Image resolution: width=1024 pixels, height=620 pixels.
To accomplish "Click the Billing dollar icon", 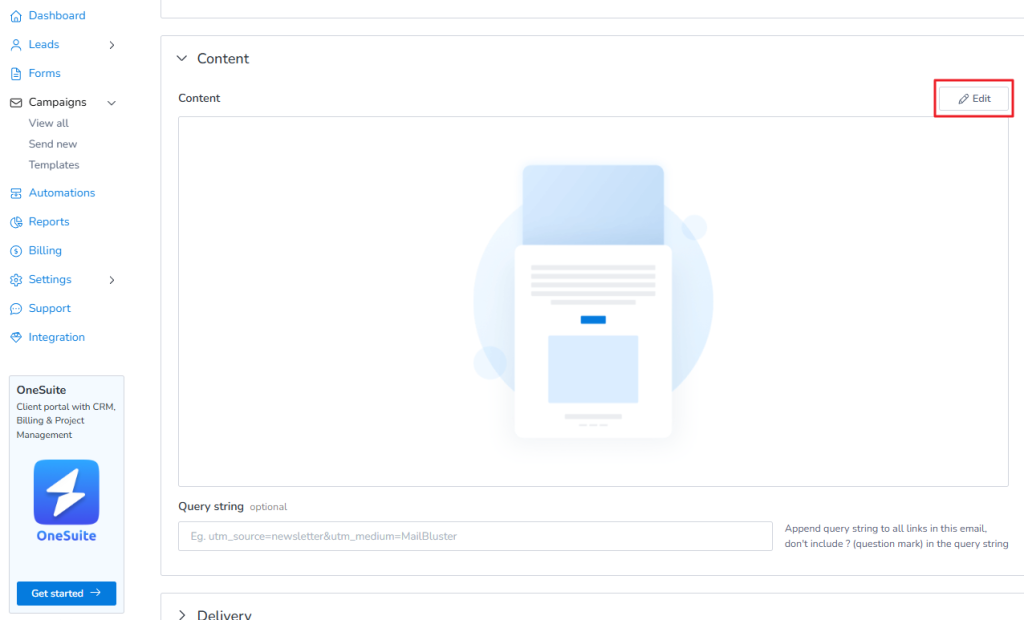I will coord(16,251).
